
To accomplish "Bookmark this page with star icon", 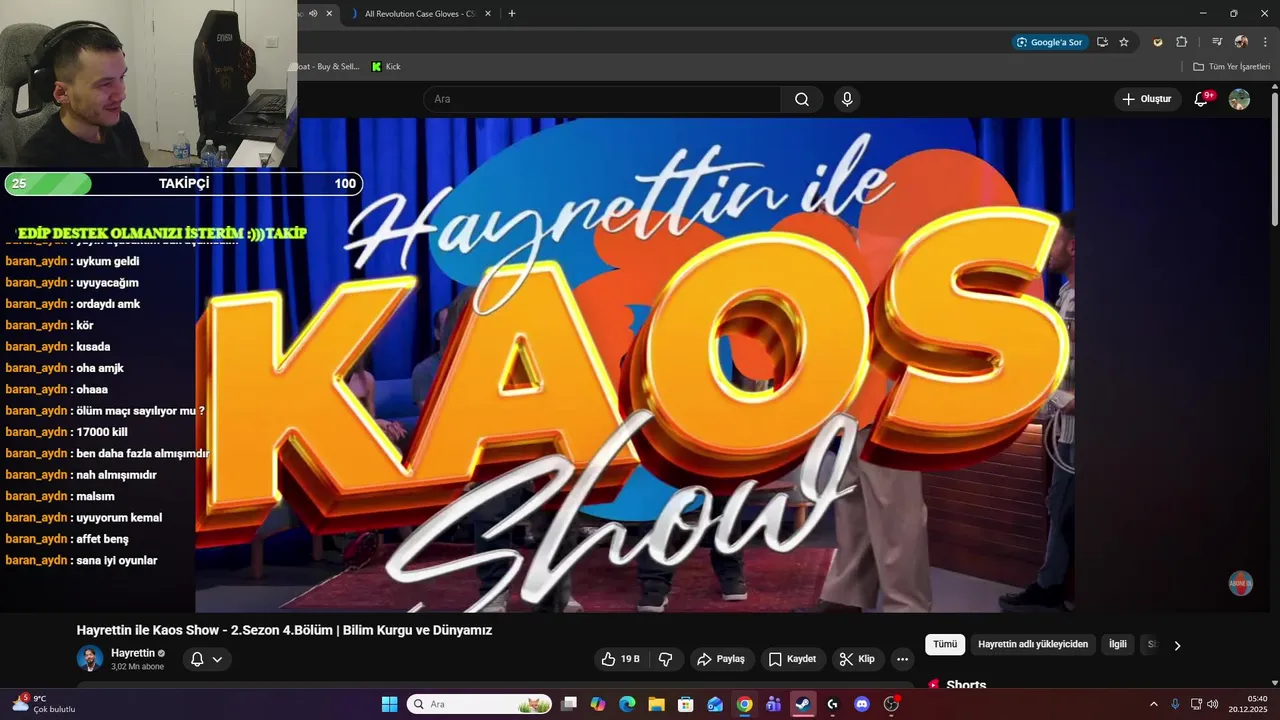I will point(1124,42).
